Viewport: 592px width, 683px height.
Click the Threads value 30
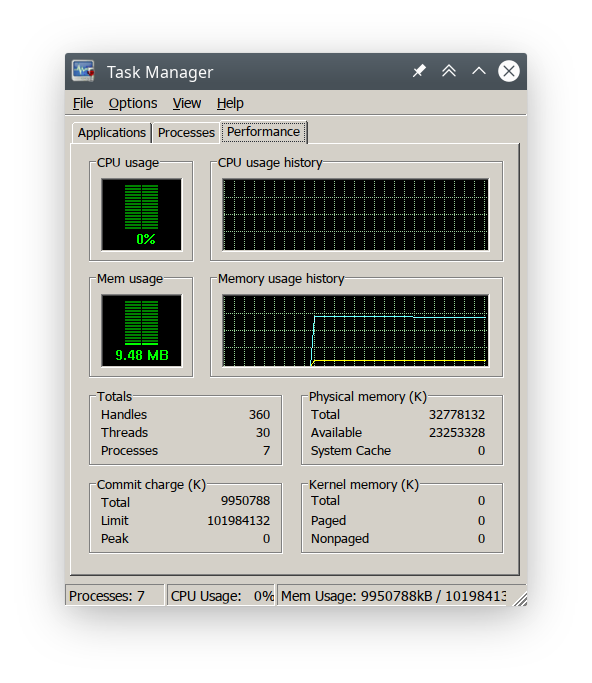[x=263, y=433]
